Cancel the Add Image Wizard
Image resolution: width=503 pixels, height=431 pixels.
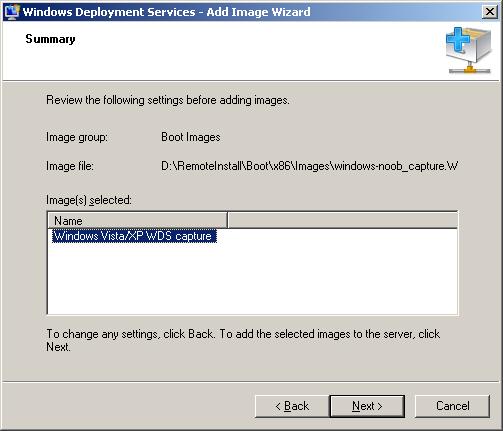click(452, 406)
